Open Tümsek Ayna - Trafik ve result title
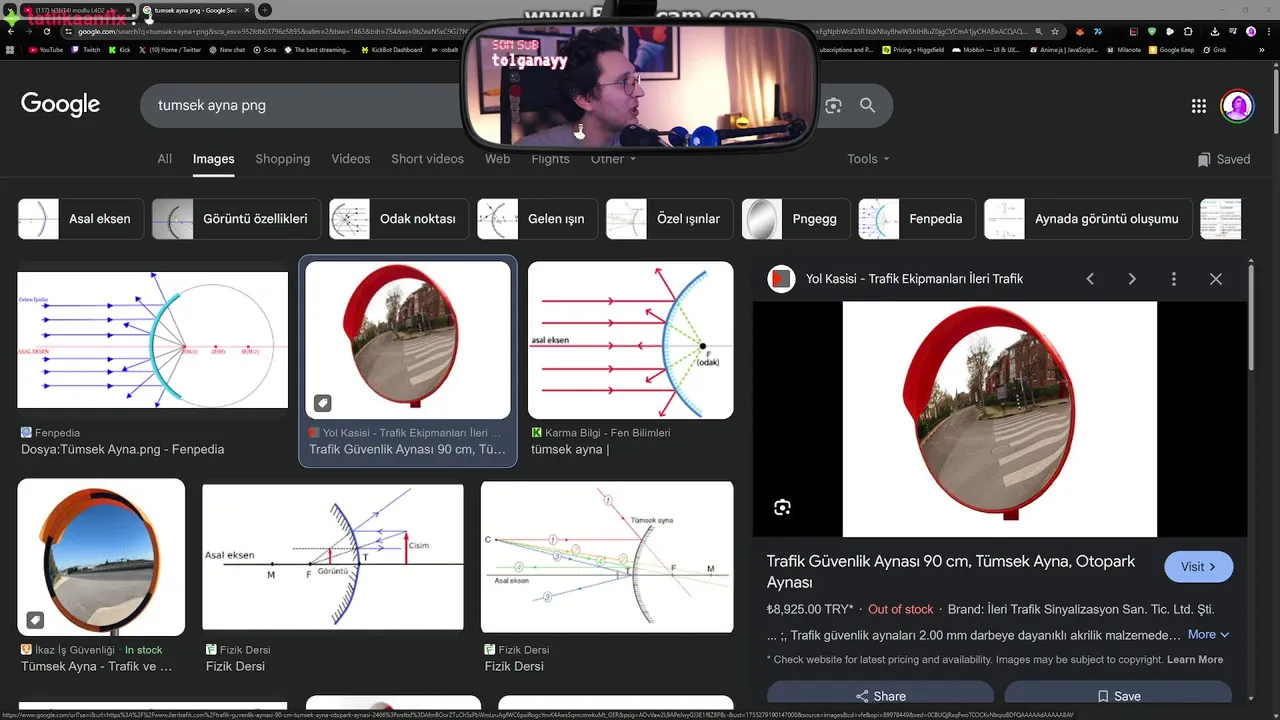Image resolution: width=1280 pixels, height=720 pixels. point(97,667)
